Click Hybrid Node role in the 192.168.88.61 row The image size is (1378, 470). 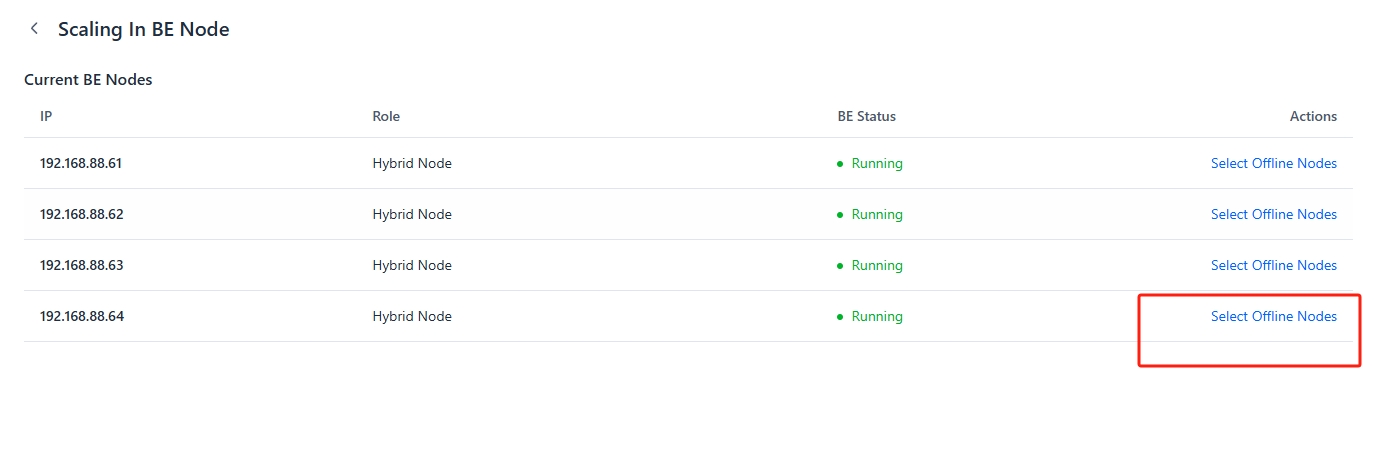pos(412,163)
